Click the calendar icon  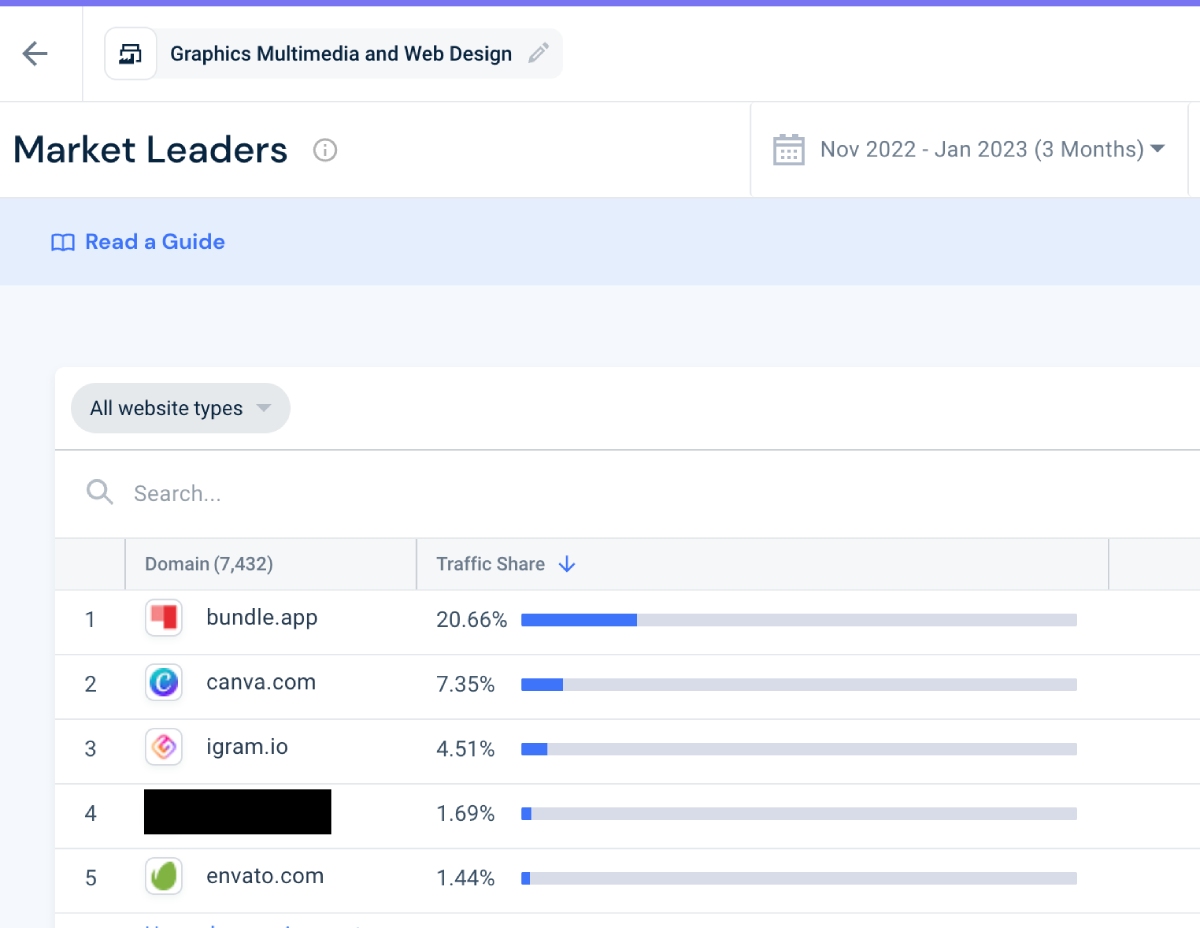(788, 150)
